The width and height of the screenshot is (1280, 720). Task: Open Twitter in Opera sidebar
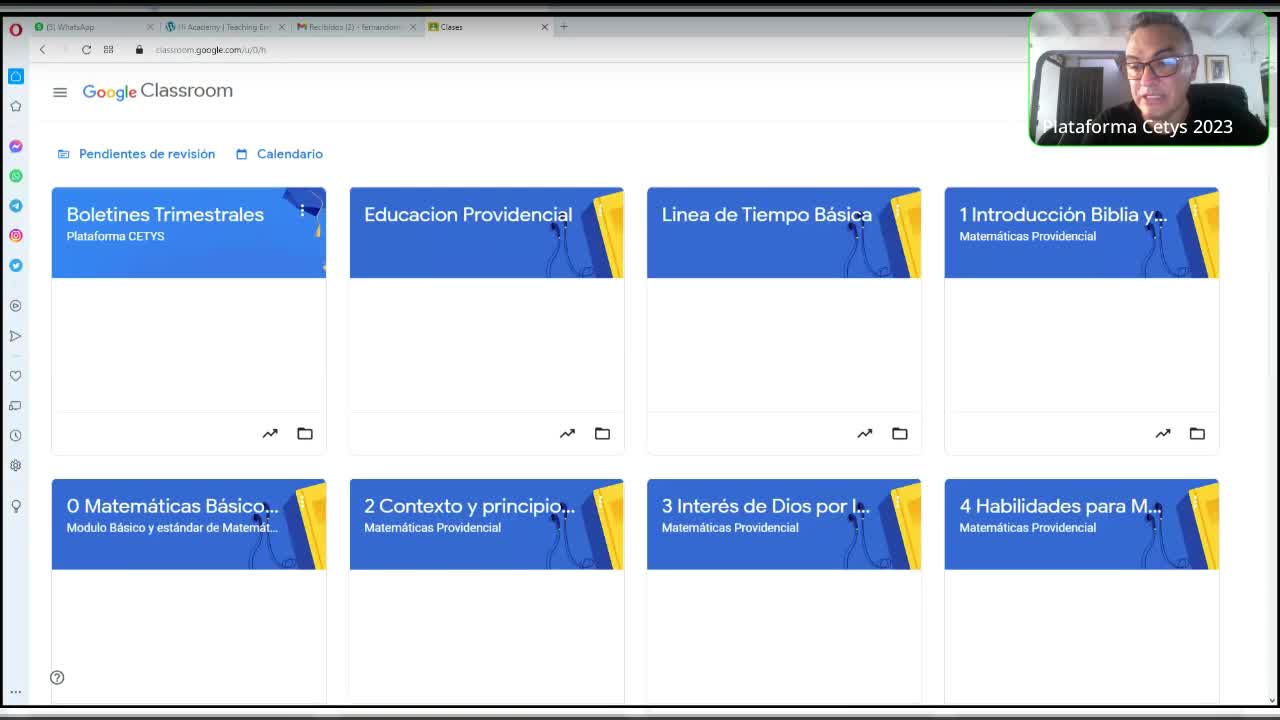pos(16,265)
